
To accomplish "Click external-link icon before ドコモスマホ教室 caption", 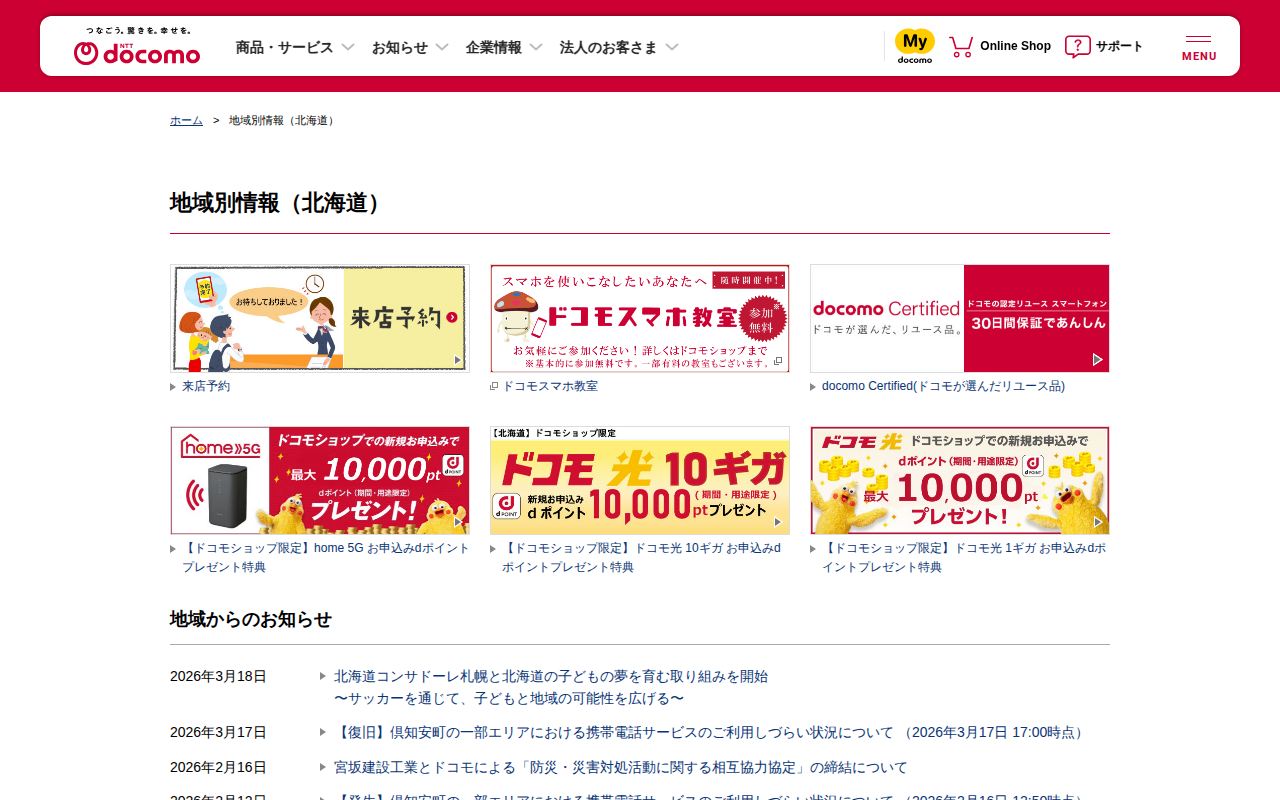I will point(494,386).
